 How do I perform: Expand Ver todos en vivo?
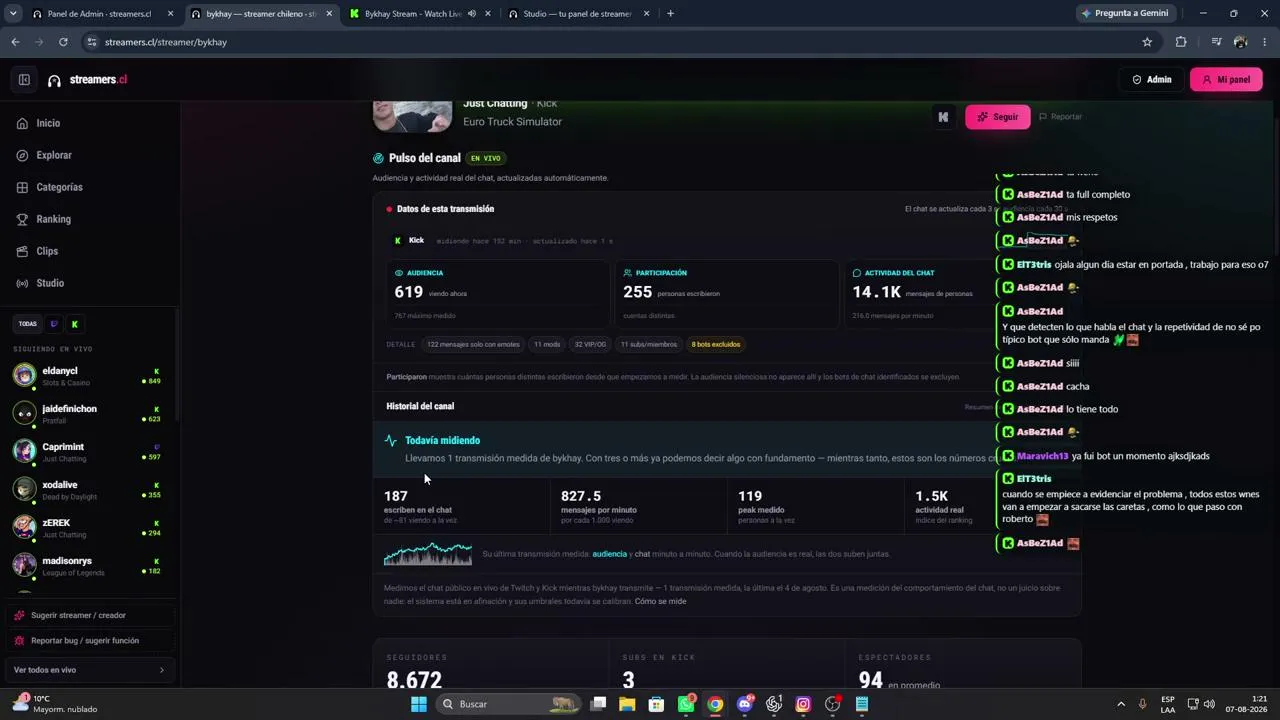[89, 670]
